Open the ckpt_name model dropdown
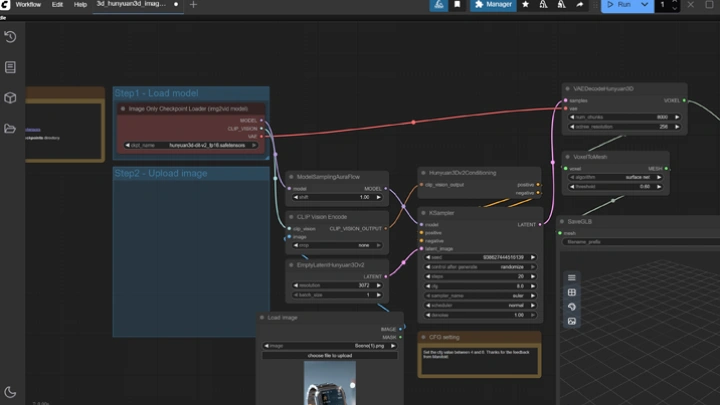Image resolution: width=720 pixels, height=405 pixels. [x=191, y=145]
